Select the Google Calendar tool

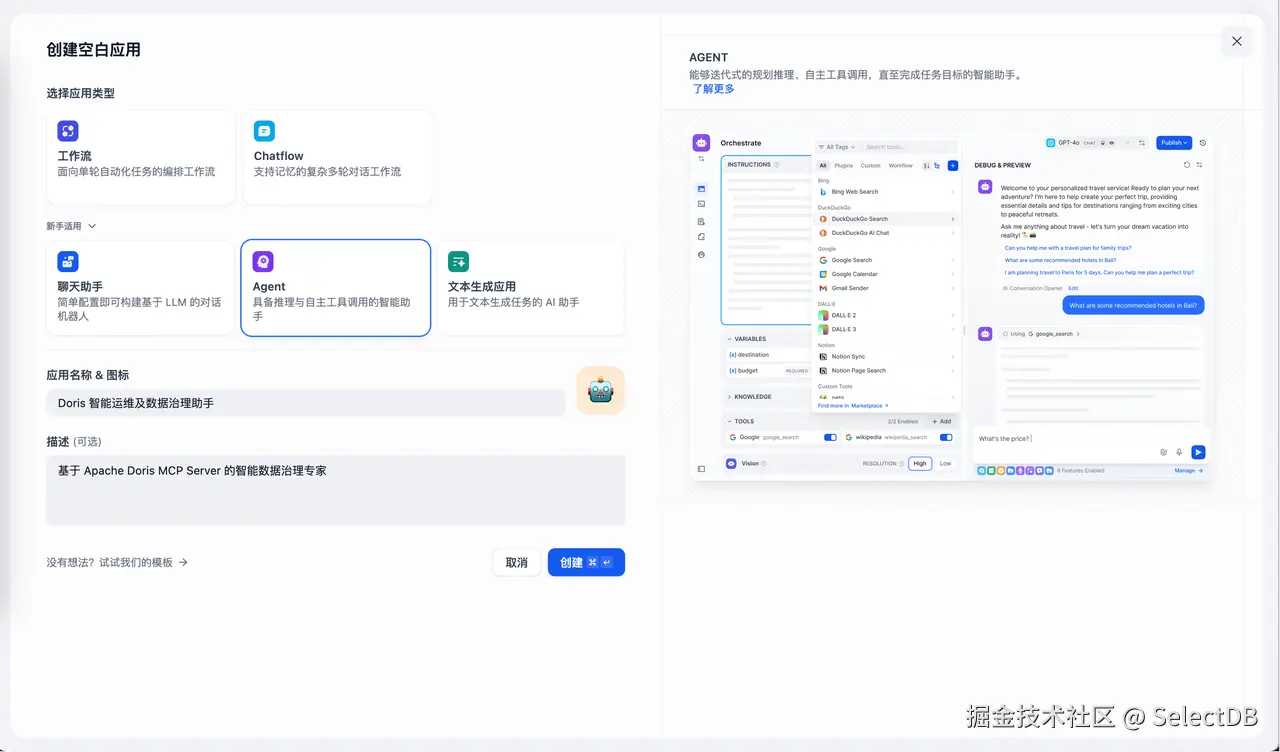click(x=855, y=274)
